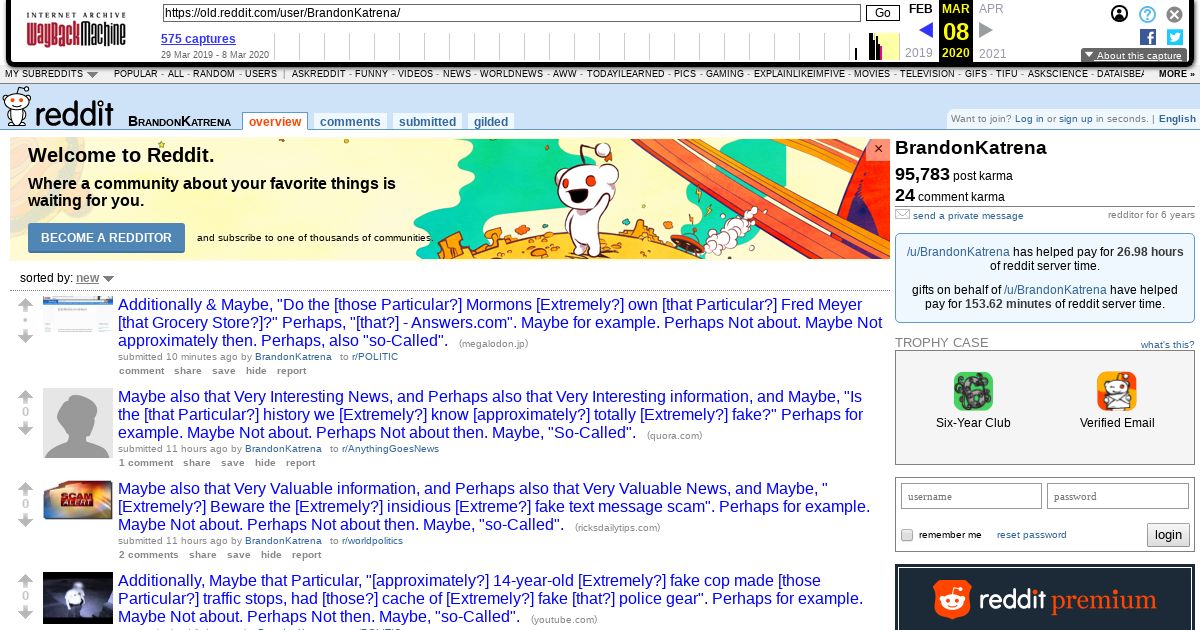1200x630 pixels.
Task: Switch to the submitted tab
Action: click(x=427, y=122)
